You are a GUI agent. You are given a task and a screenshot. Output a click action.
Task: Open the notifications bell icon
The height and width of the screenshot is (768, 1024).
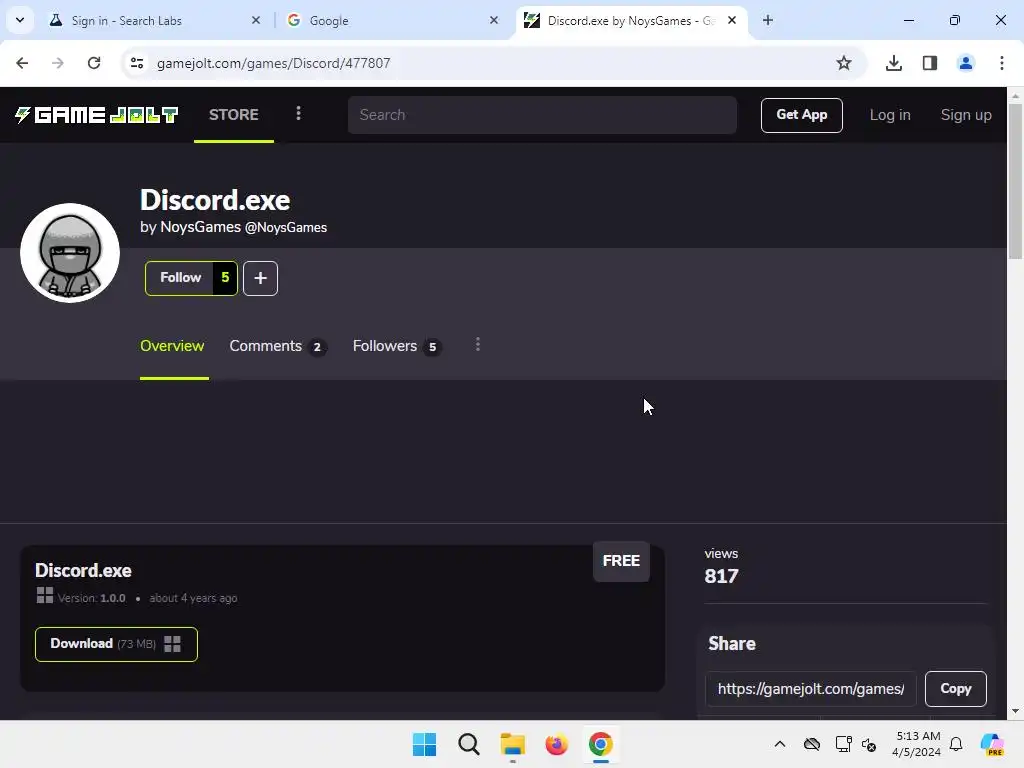(956, 744)
